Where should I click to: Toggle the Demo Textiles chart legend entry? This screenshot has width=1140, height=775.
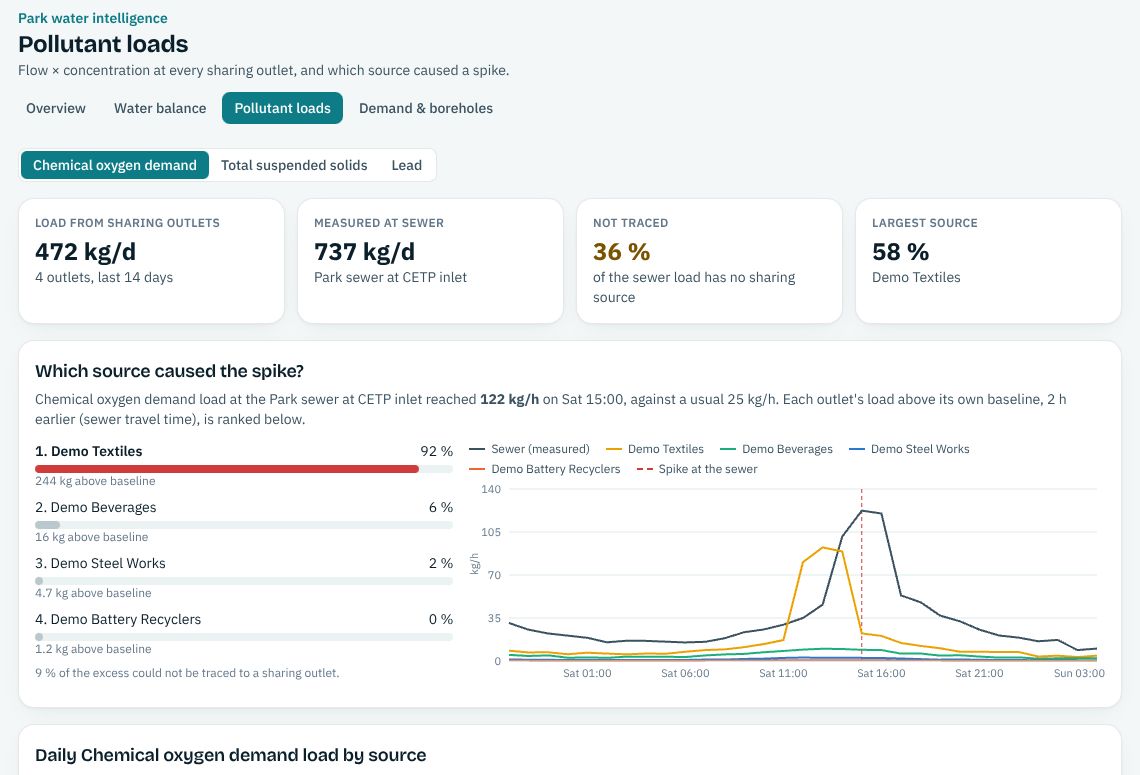coord(655,449)
